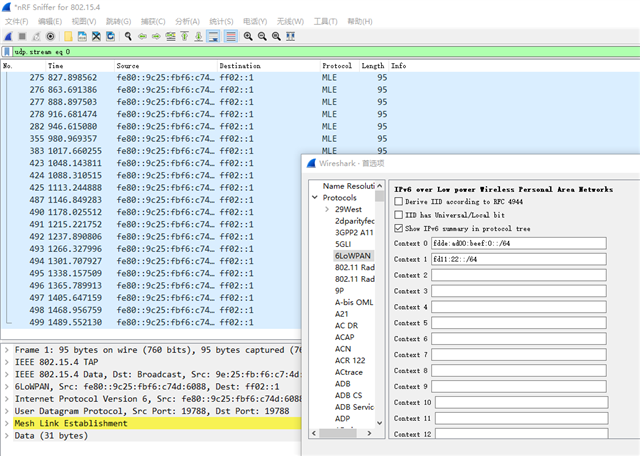640x456 pixels.
Task: Go to next packet arrow
Action: pyautogui.click(x=156, y=37)
